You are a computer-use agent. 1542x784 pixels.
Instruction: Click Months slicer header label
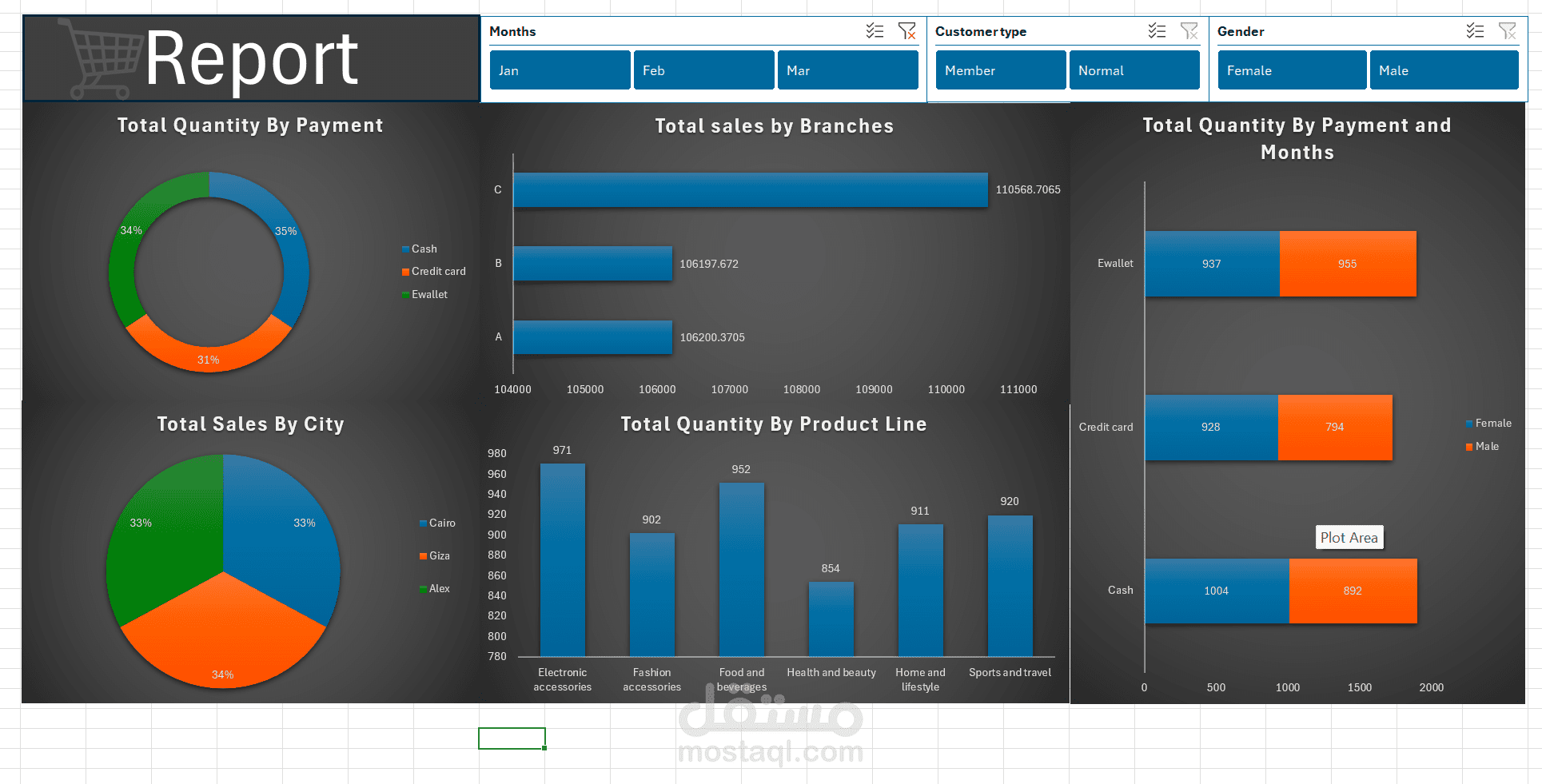512,32
